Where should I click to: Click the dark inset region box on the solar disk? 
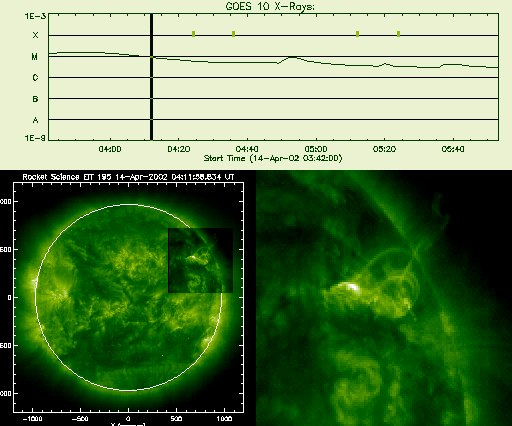[200, 260]
